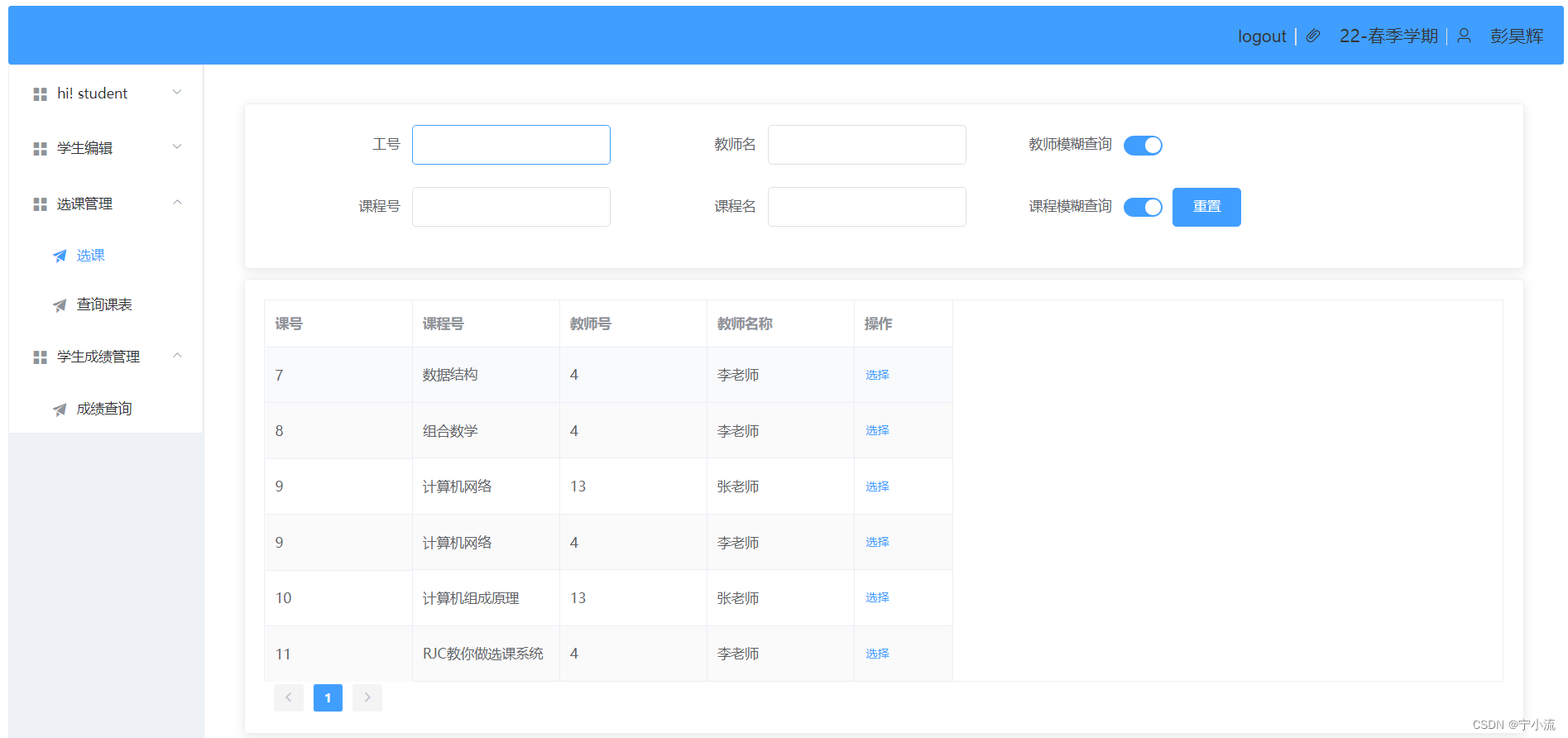1568x738 pixels.
Task: Toggle the 课程模糊查询 switch
Action: point(1143,207)
